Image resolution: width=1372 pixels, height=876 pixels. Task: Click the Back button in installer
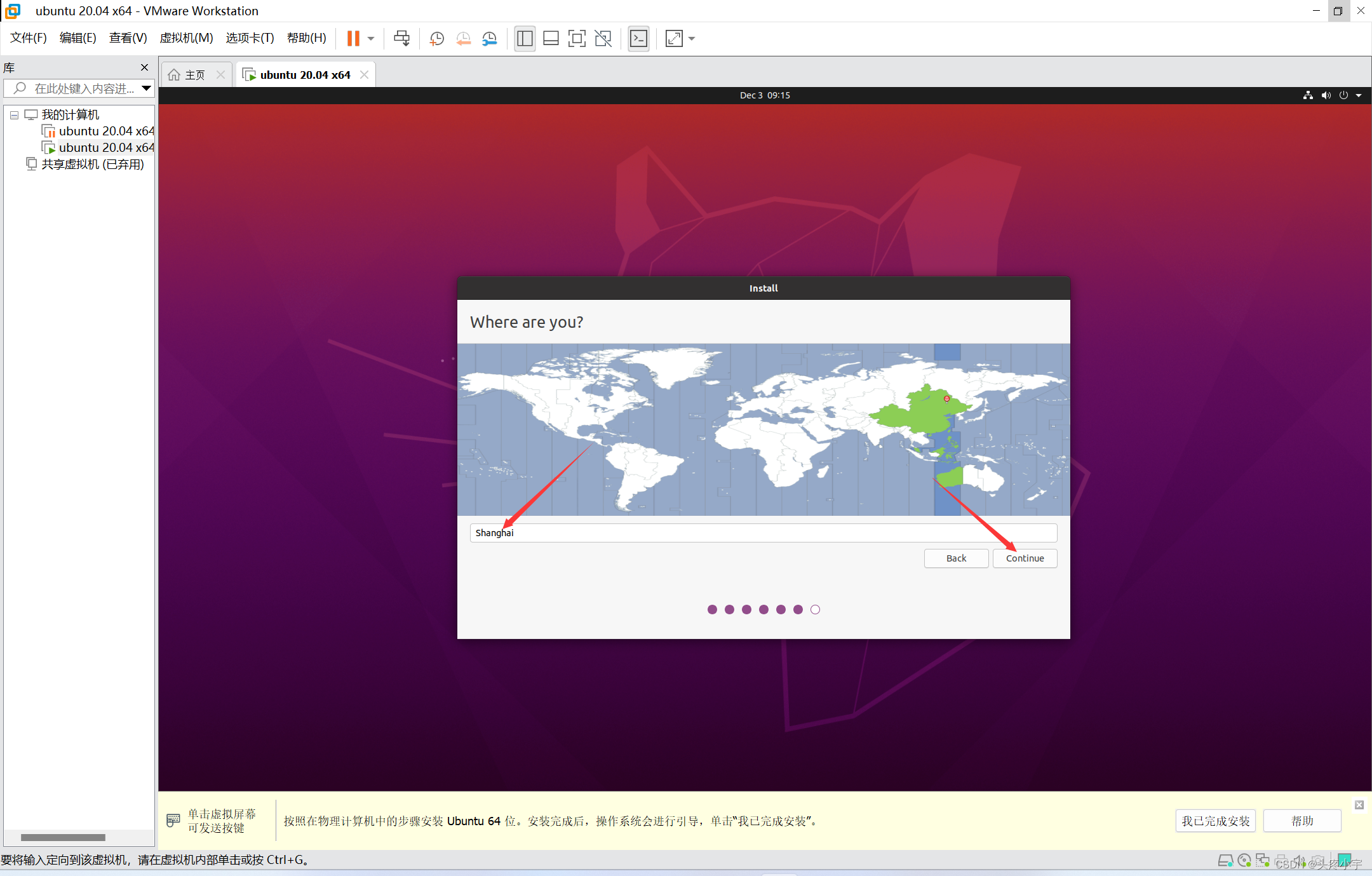tap(956, 558)
